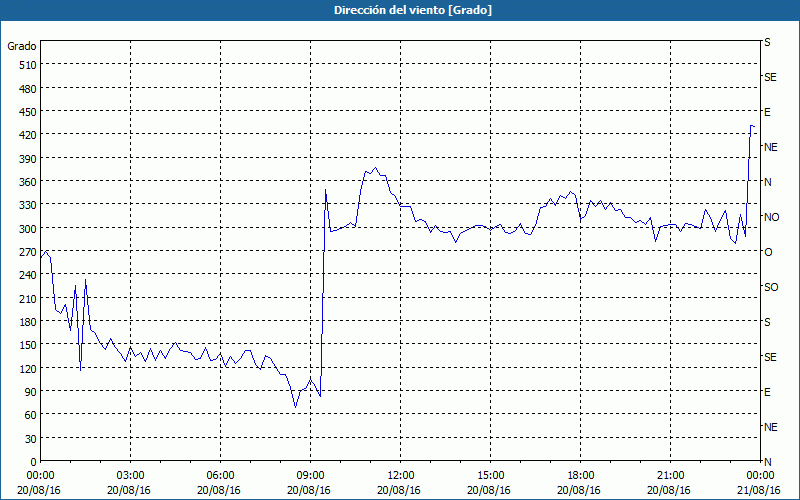Select the 180 degree axis label
Viewport: 800px width, 500px height.
pos(28,322)
